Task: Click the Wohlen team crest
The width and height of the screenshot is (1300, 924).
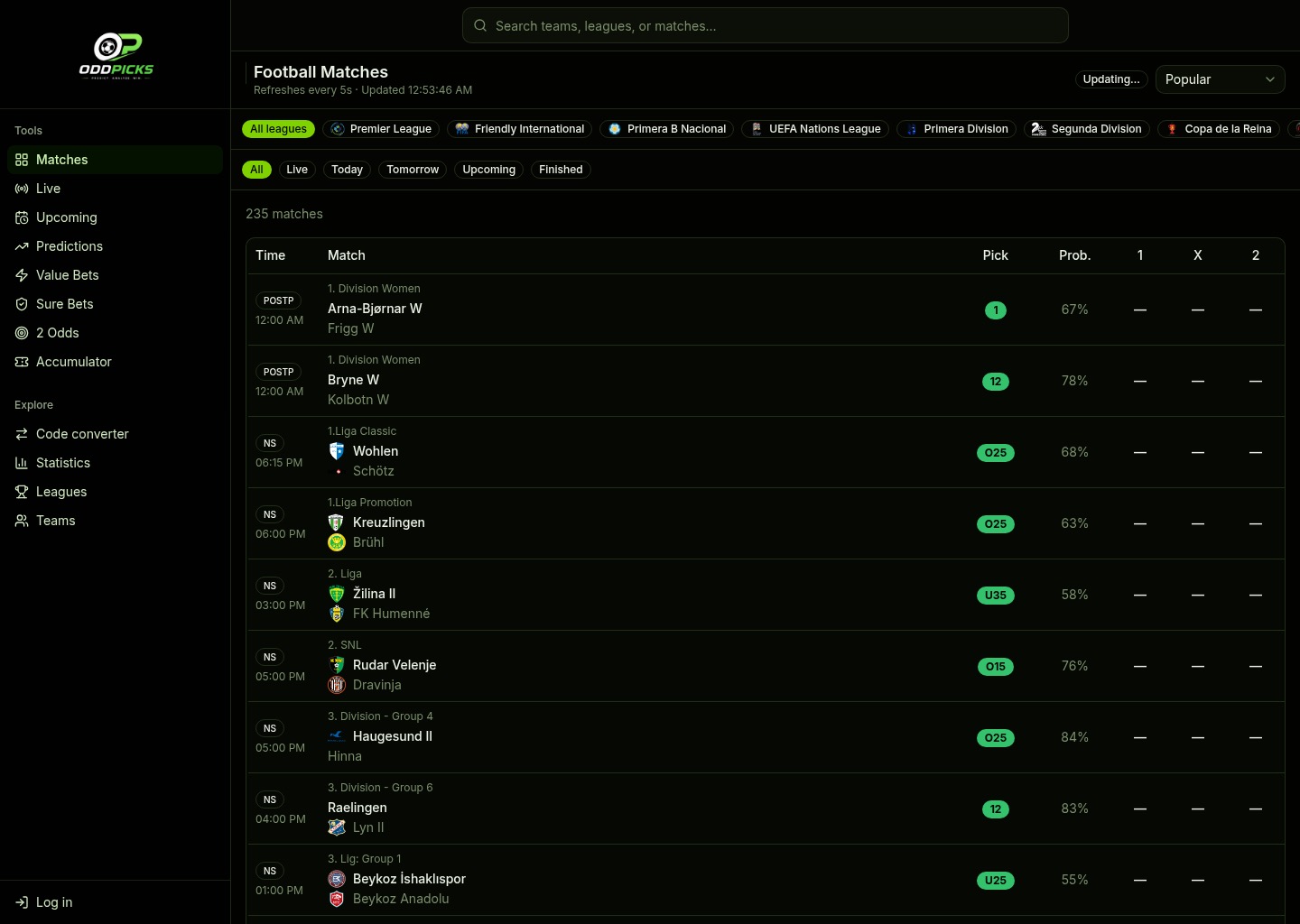Action: click(337, 451)
